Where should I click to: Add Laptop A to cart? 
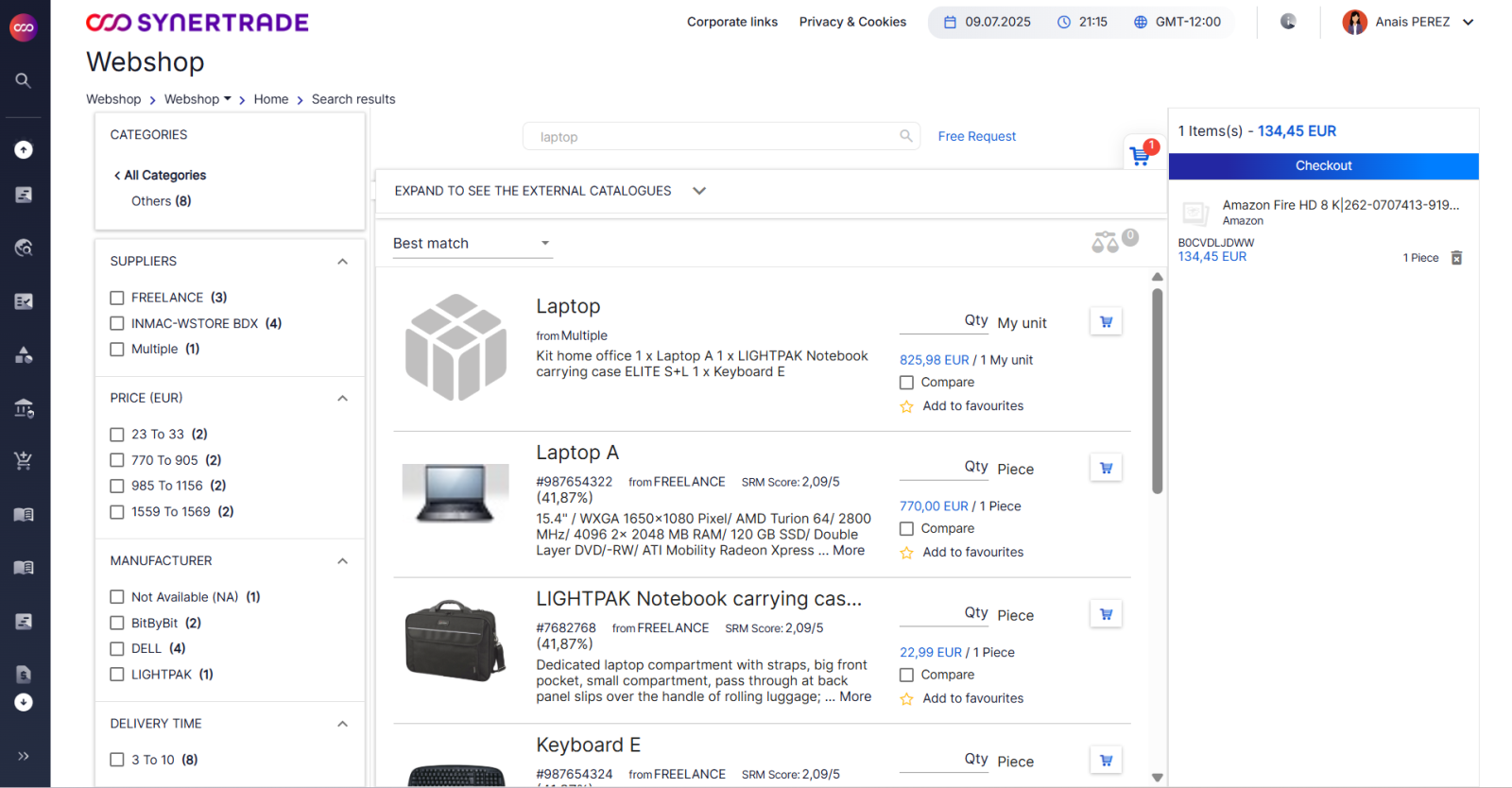(1106, 468)
